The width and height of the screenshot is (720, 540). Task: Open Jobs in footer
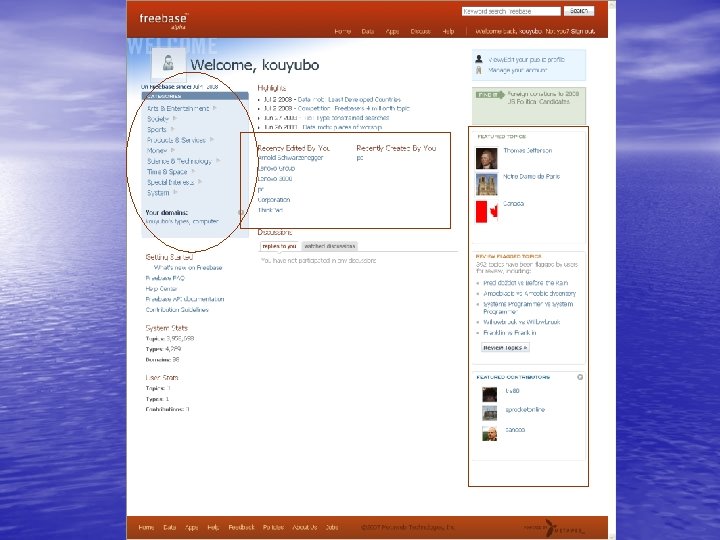tap(332, 527)
